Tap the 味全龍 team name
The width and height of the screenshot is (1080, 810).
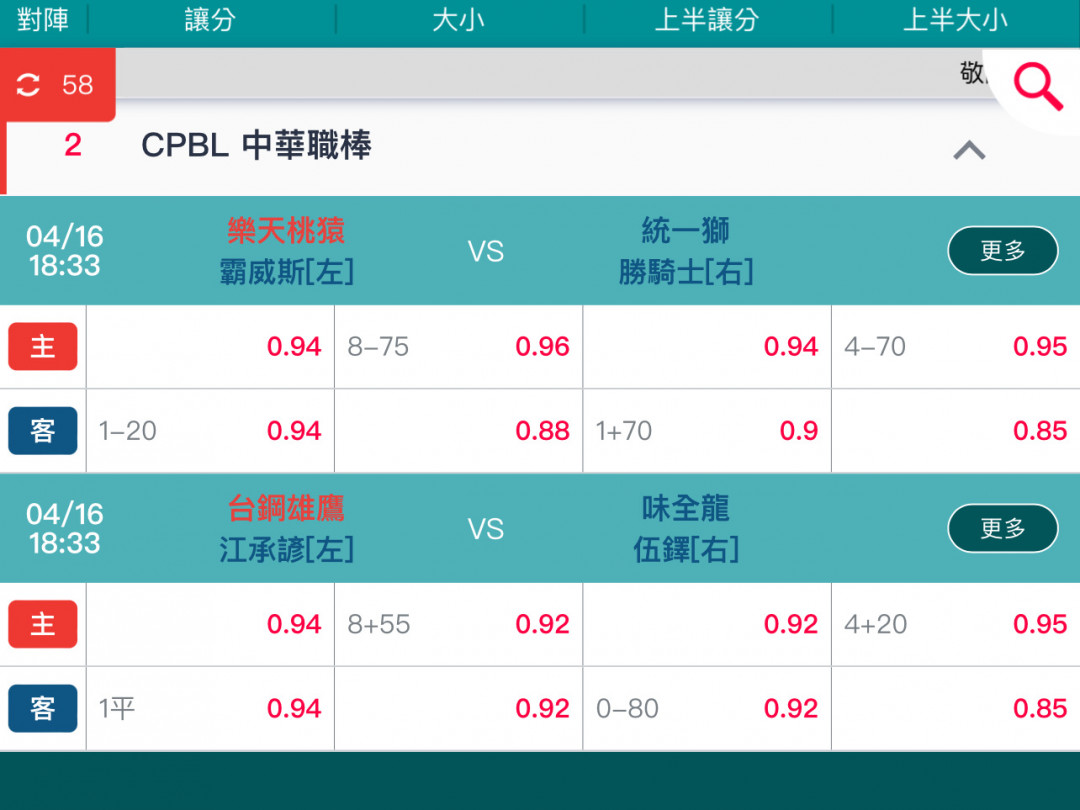(685, 508)
